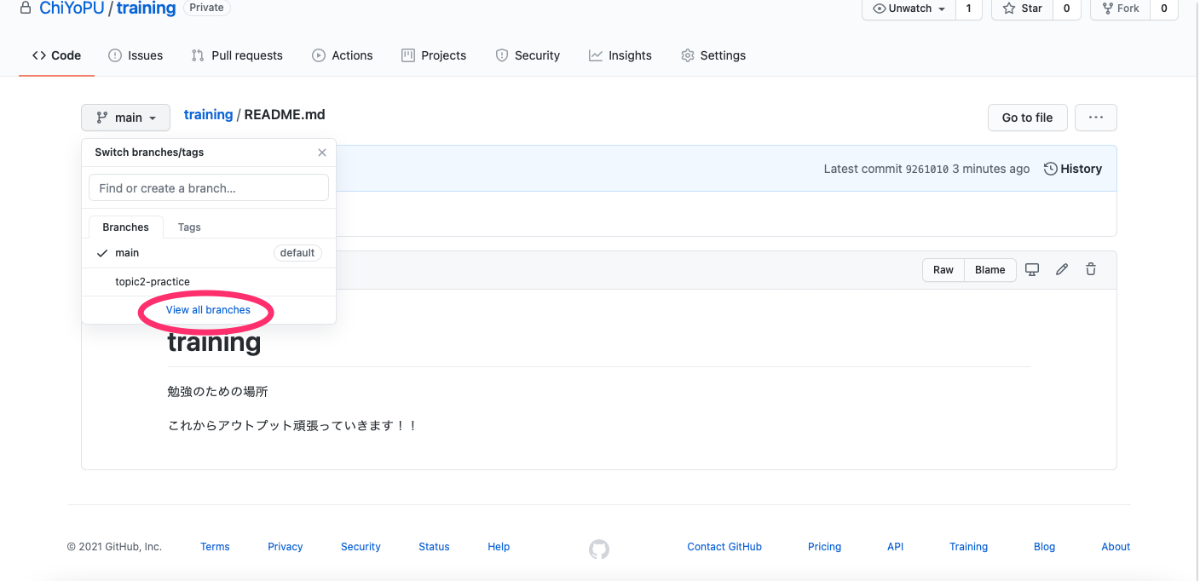Open Privacy footer link
The image size is (1200, 581).
pos(285,547)
